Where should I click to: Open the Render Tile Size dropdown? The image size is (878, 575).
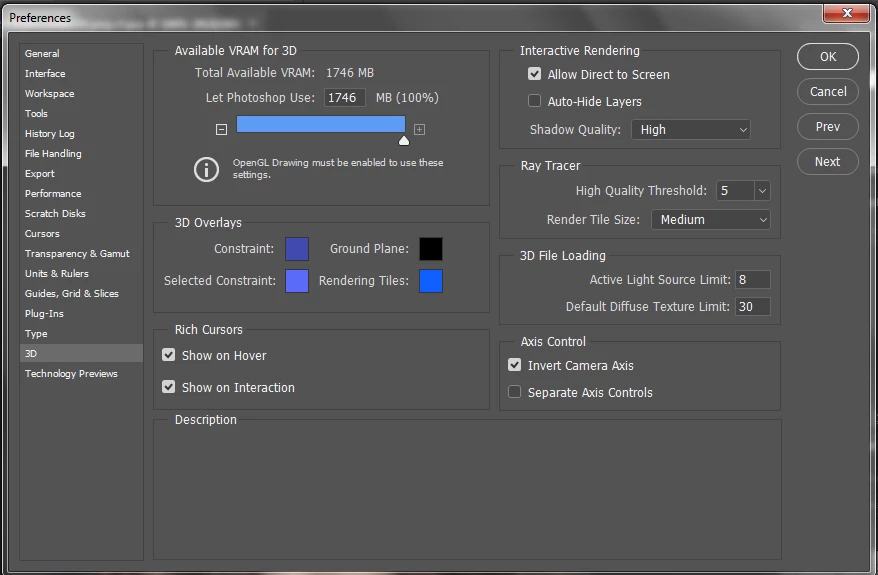(711, 219)
